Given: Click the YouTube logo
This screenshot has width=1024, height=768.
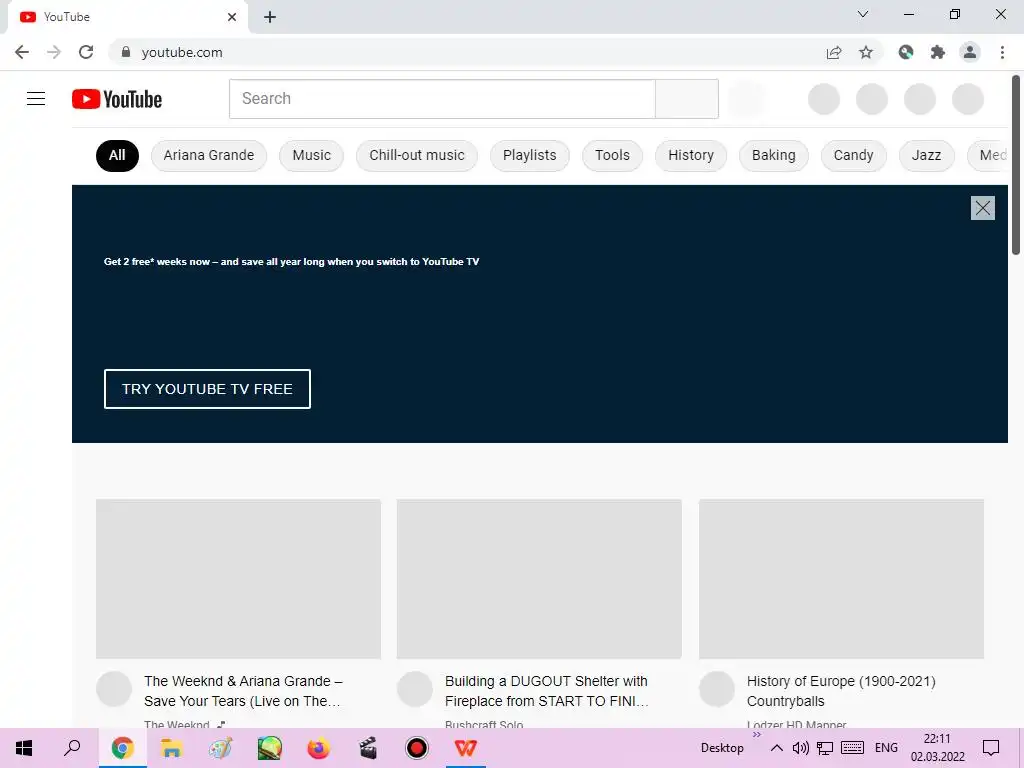Looking at the screenshot, I should [117, 99].
